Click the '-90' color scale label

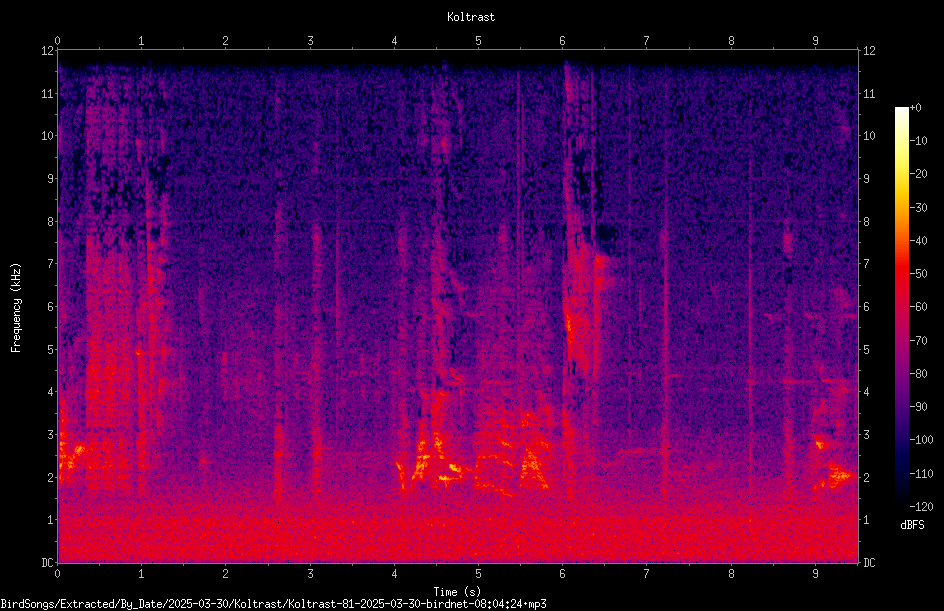pos(918,406)
